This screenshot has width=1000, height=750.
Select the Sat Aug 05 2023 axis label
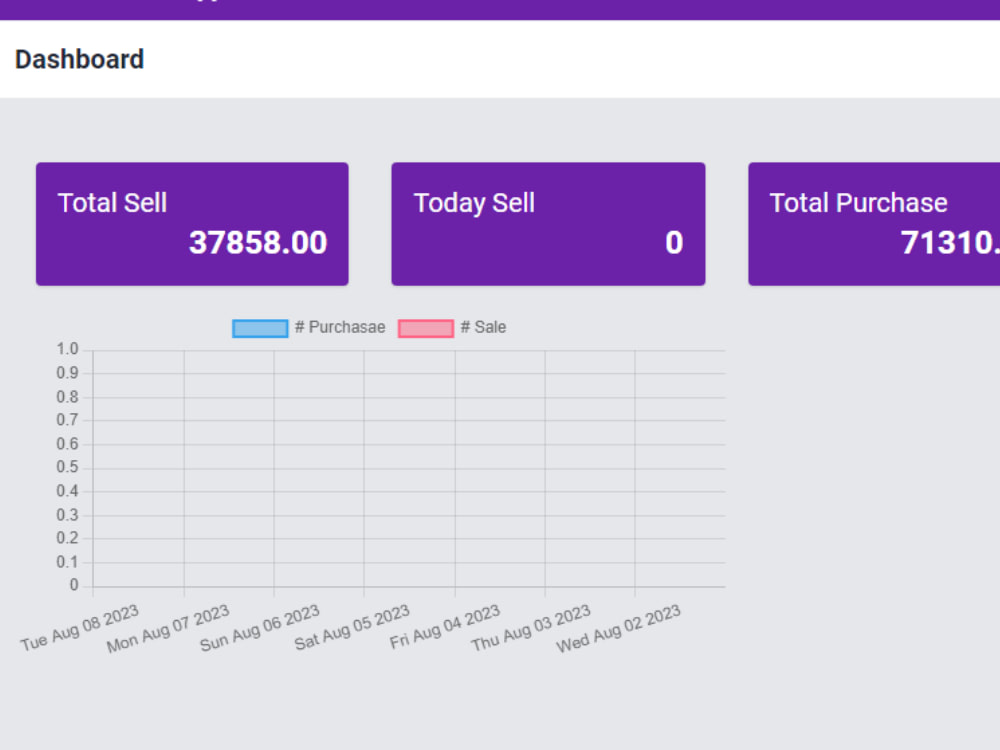[351, 628]
